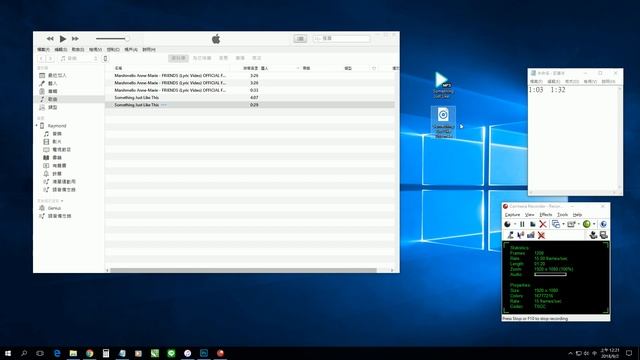Open the Windows notification center

tap(629, 353)
